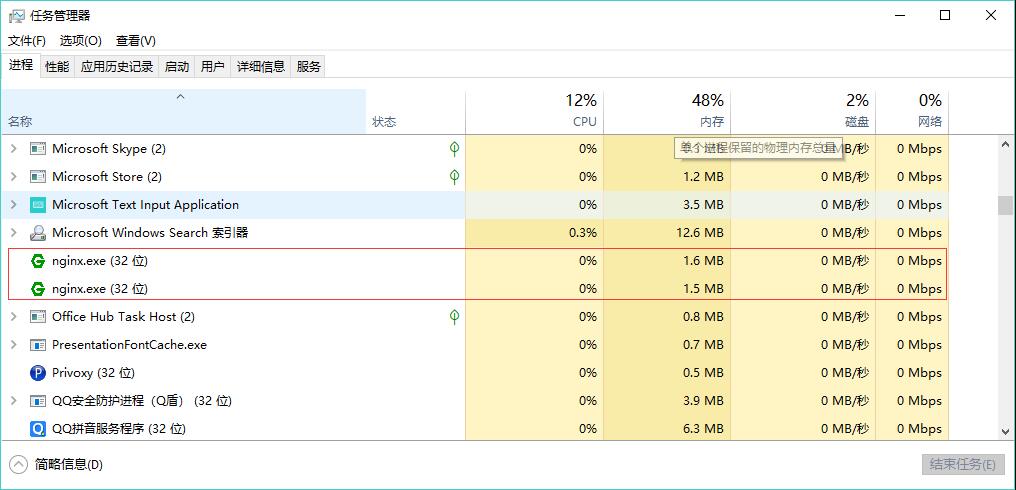Switch to the 用户 tab
This screenshot has height=490, width=1016.
213,66
